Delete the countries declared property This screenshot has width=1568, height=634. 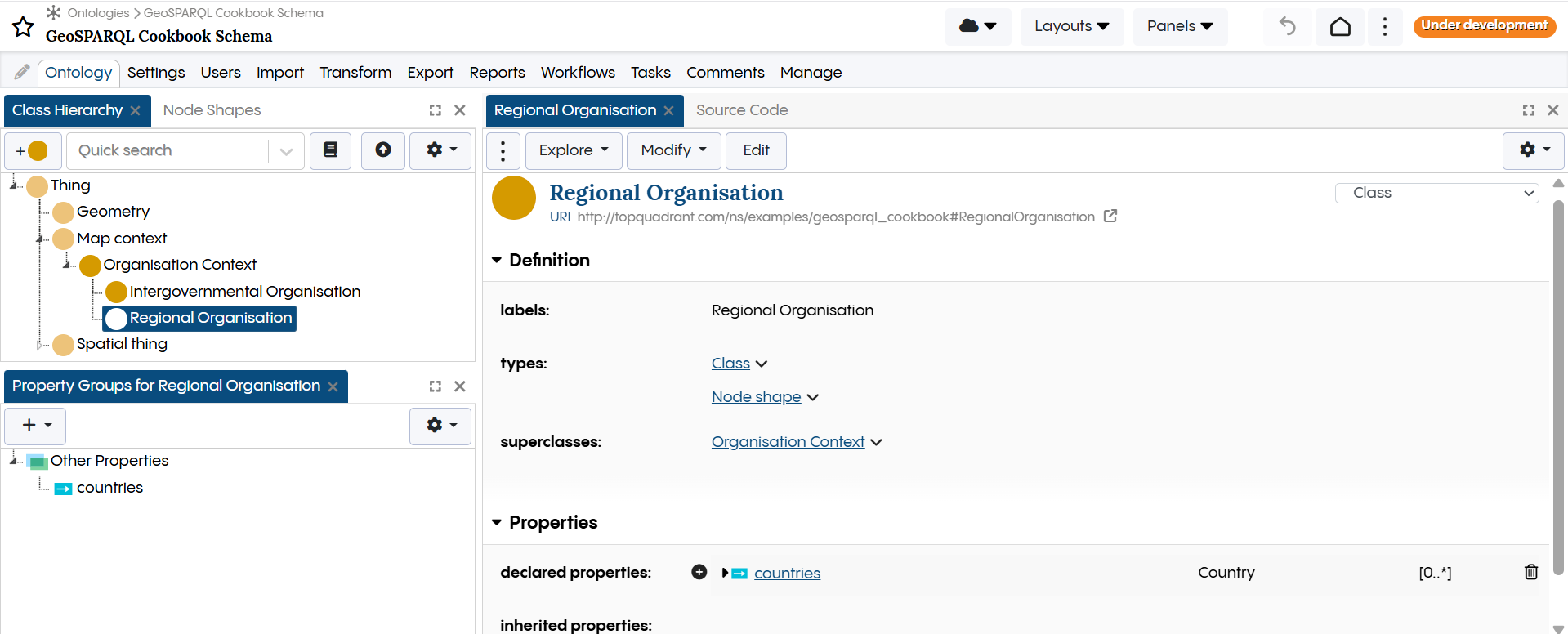[x=1530, y=572]
